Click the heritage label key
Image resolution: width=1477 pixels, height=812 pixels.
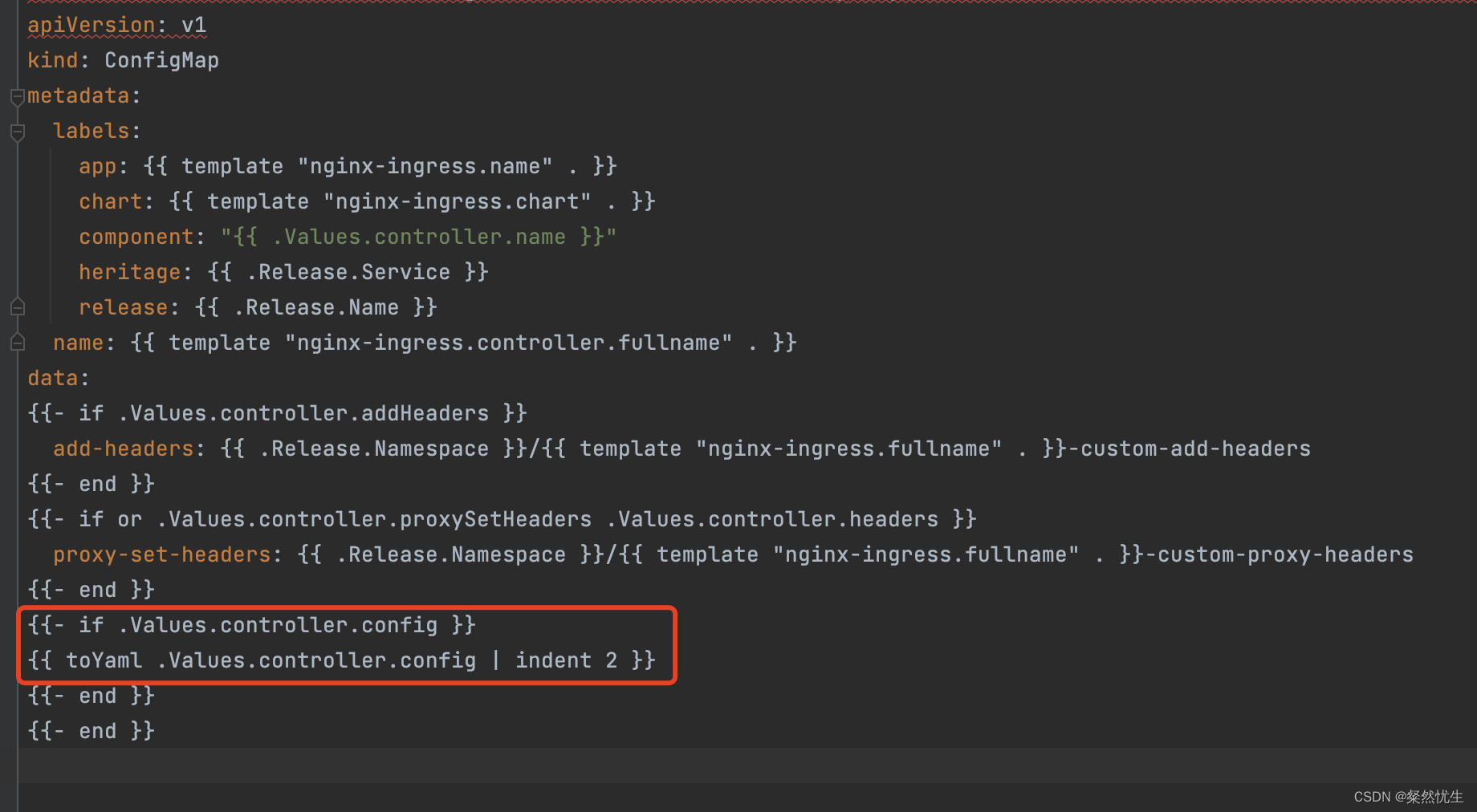point(130,273)
